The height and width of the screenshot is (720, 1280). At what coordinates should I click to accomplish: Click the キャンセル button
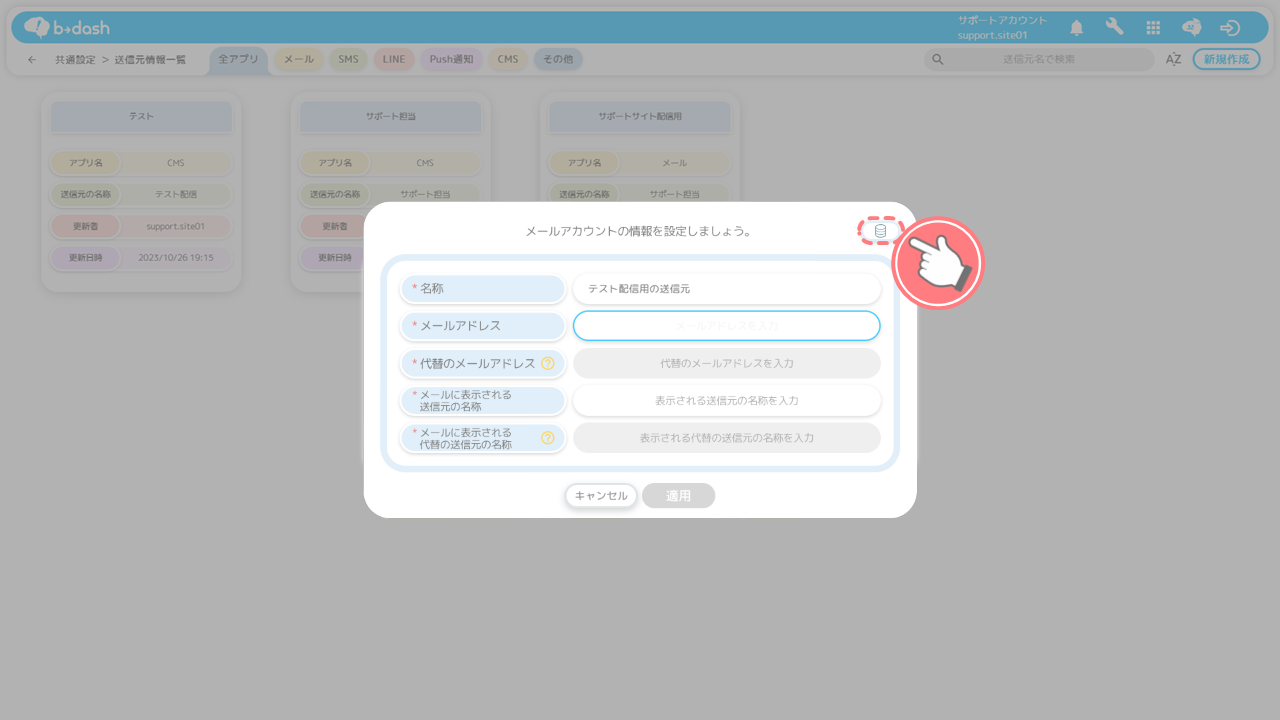point(601,495)
